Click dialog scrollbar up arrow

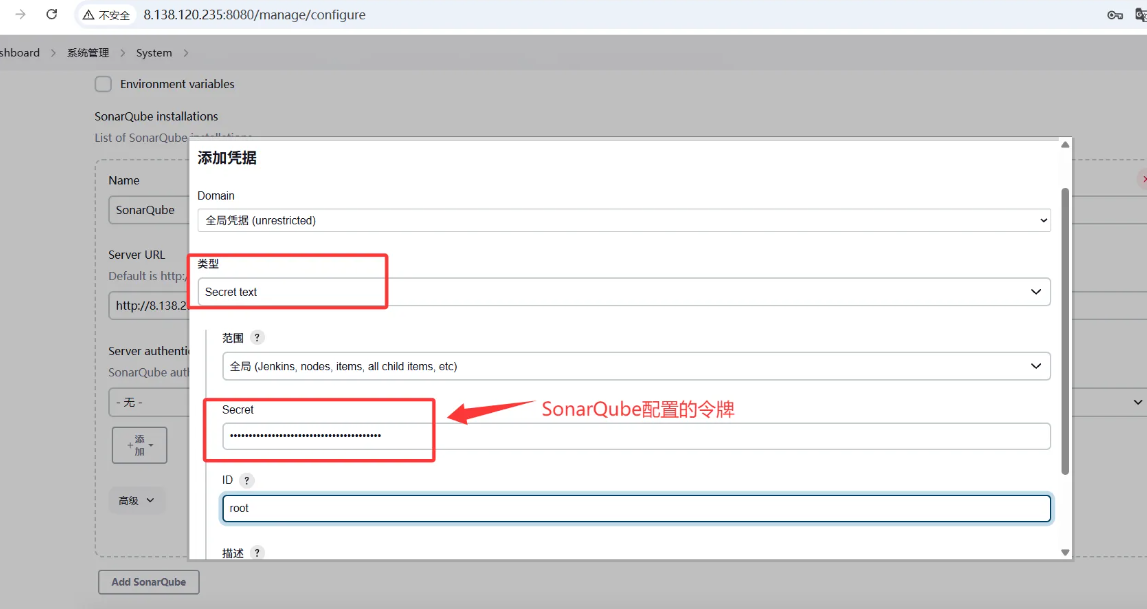tap(1065, 145)
